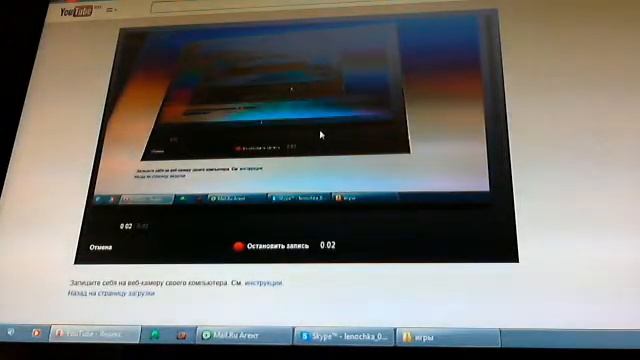Cancel the webcam recording with Отмена
The width and height of the screenshot is (640, 360).
[x=100, y=247]
